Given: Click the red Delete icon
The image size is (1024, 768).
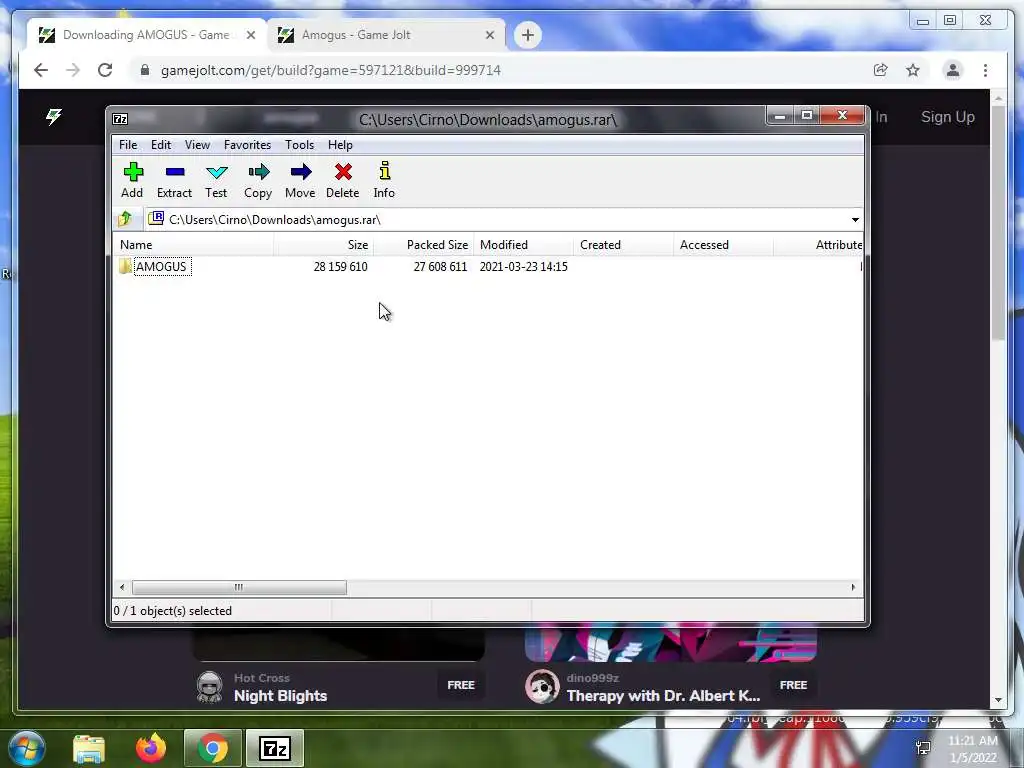Looking at the screenshot, I should [343, 172].
